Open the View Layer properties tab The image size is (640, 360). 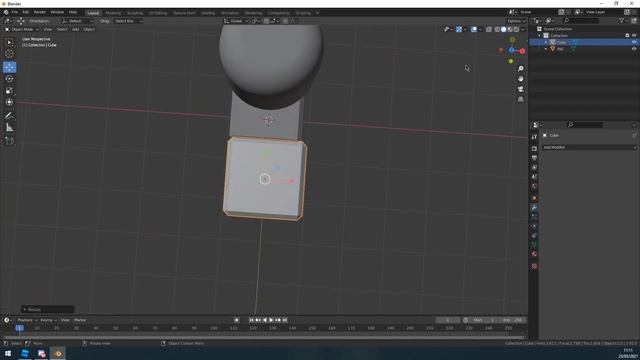point(534,167)
